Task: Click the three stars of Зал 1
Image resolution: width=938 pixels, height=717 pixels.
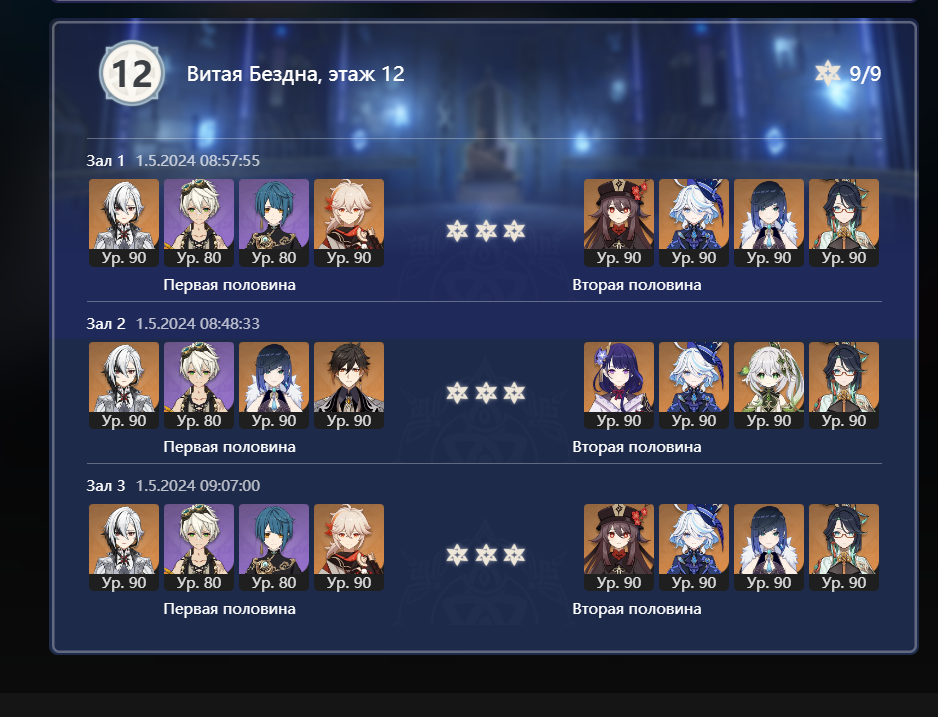Action: 486,231
